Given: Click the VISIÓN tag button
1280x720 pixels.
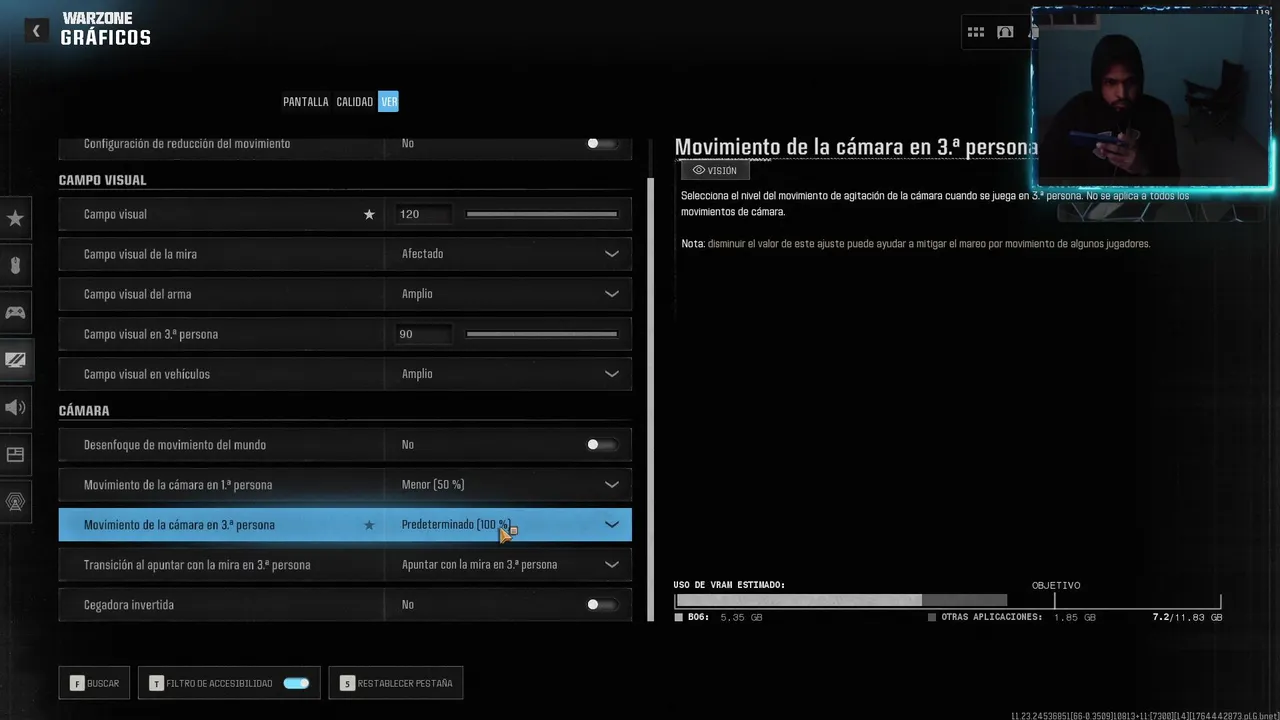Looking at the screenshot, I should (x=714, y=171).
